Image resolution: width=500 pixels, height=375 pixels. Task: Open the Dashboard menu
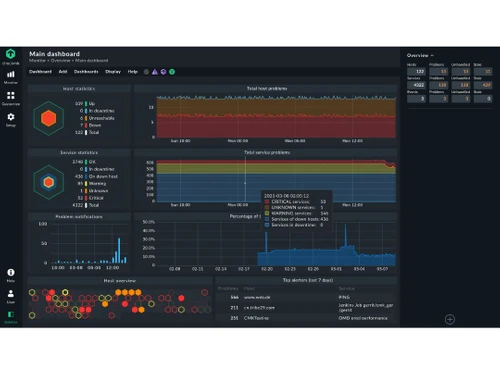pos(40,72)
